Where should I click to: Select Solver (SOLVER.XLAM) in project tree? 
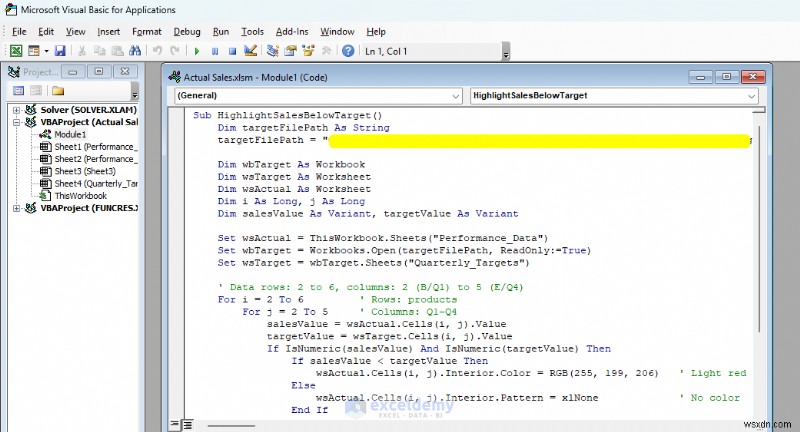[x=88, y=110]
